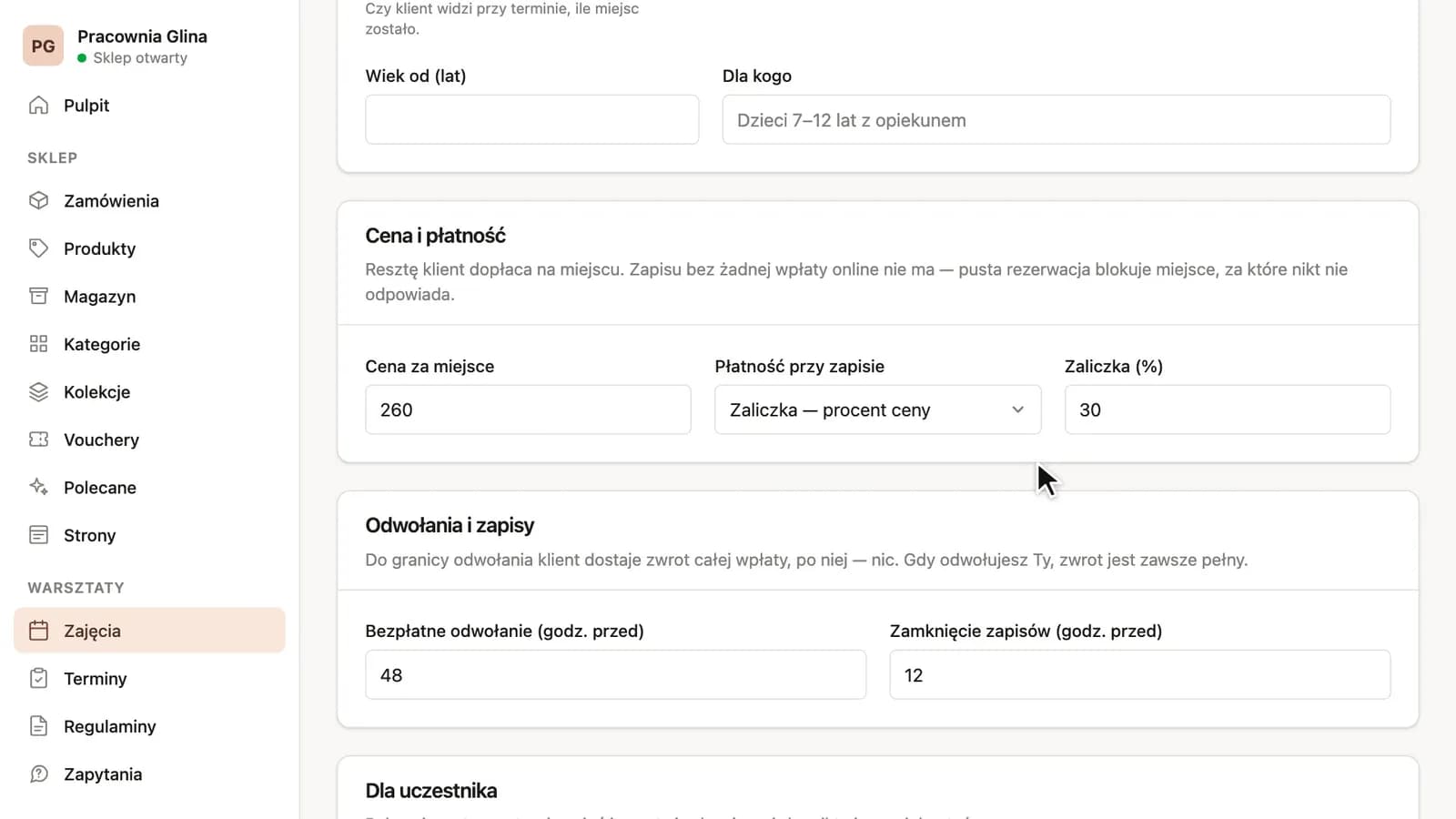Click the Zamknięcie zapisów hours field

pyautogui.click(x=1140, y=674)
